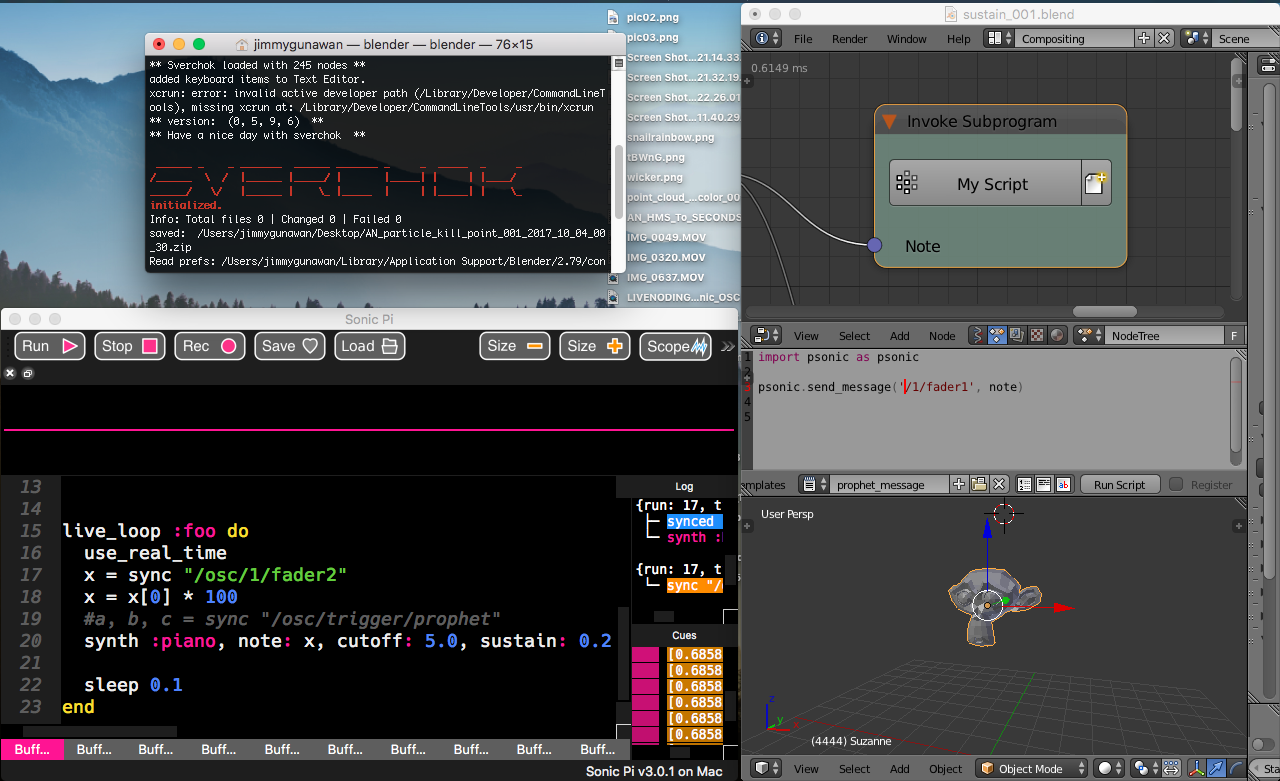
Task: Toggle fake user F for NodeTree
Action: 1234,336
